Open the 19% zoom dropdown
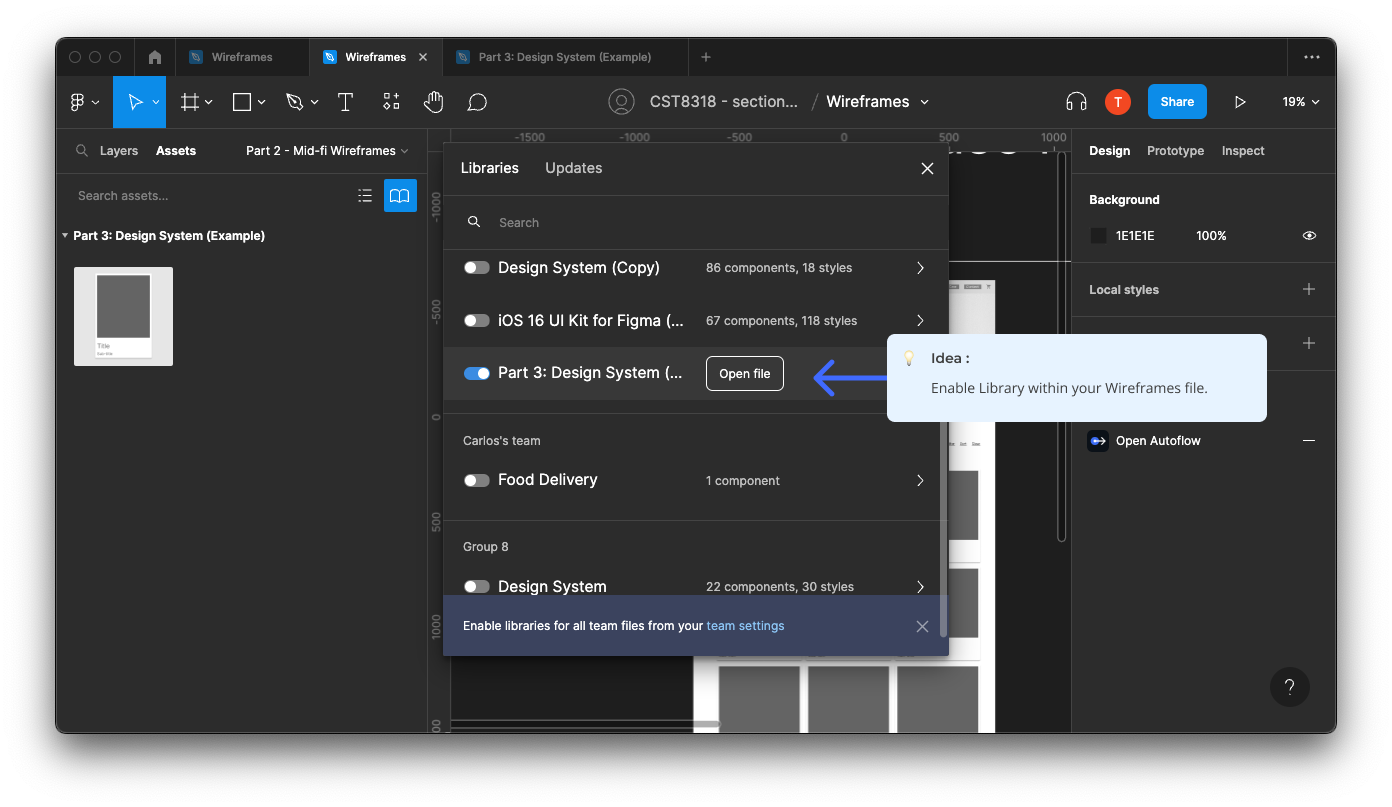This screenshot has height=807, width=1392. tap(1300, 102)
